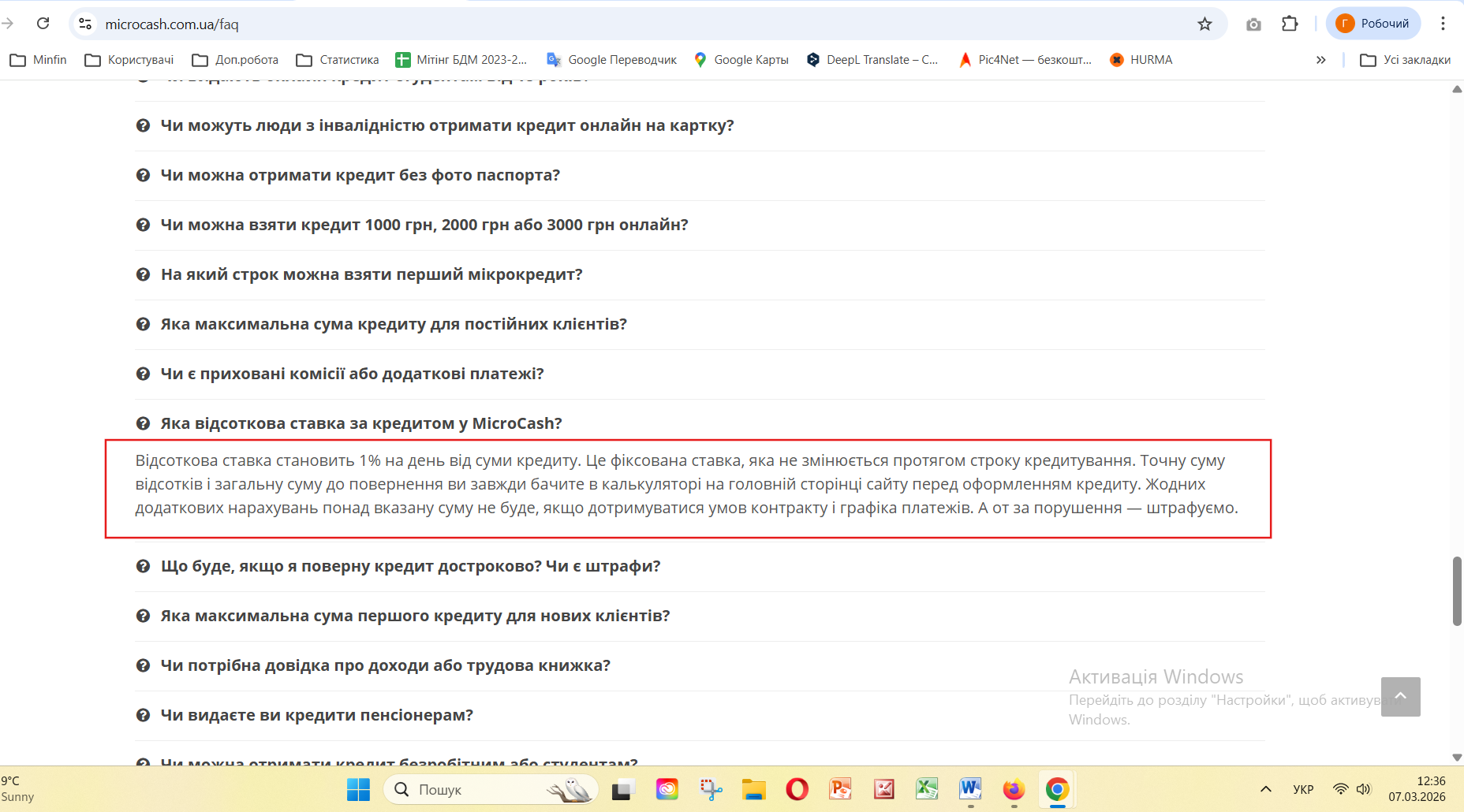Open the Windows Start menu
The height and width of the screenshot is (812, 1464).
[x=358, y=789]
